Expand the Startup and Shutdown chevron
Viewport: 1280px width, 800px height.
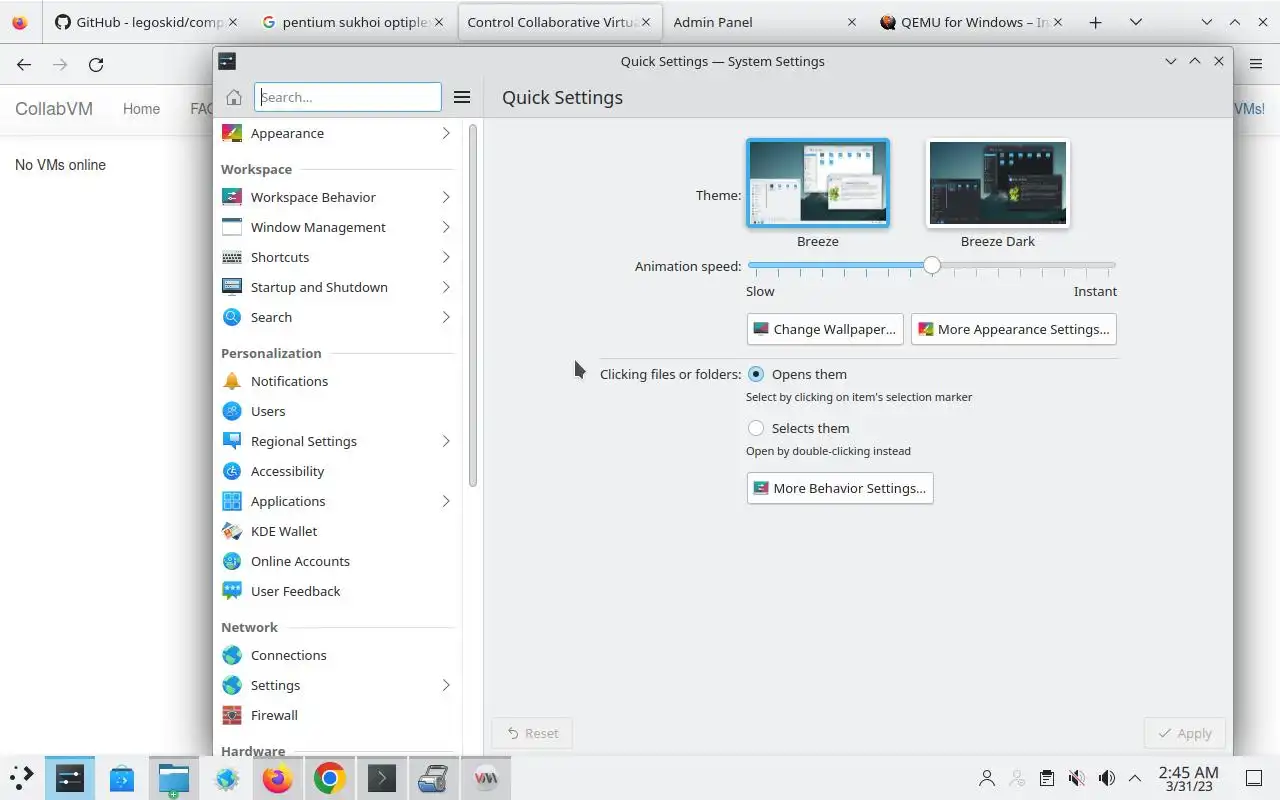point(446,287)
